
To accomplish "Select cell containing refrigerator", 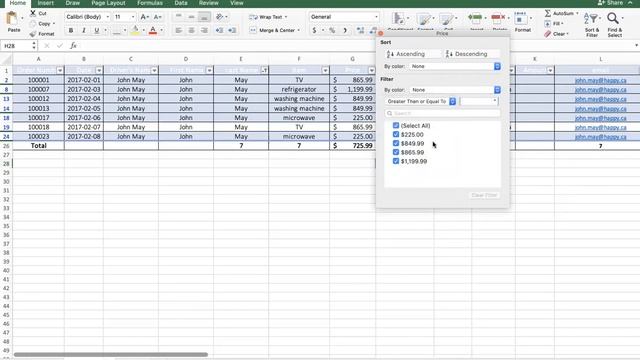I will pyautogui.click(x=299, y=89).
